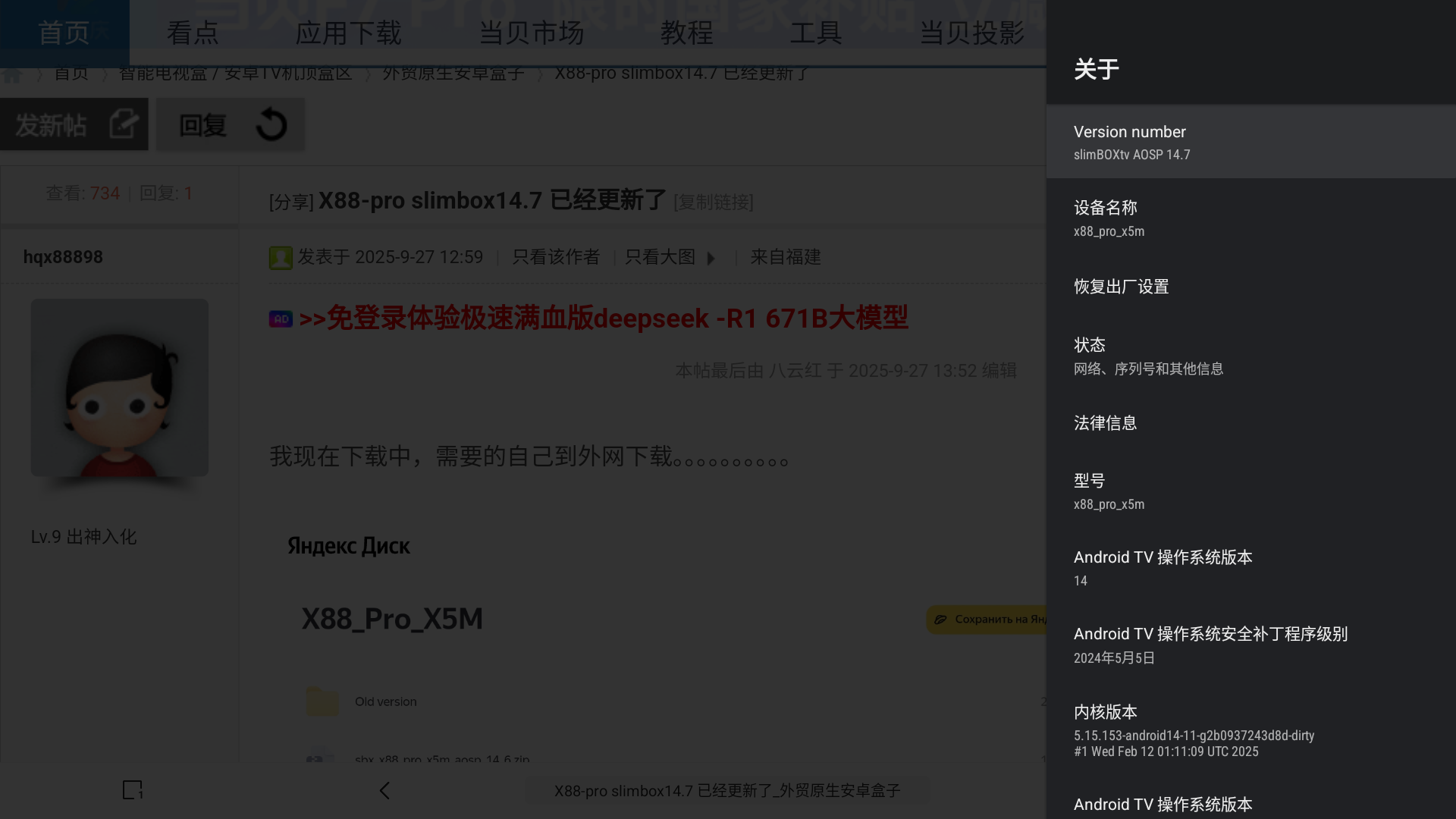Open the Version number settings entry
Screen dimensions: 1456x819
[1251, 142]
